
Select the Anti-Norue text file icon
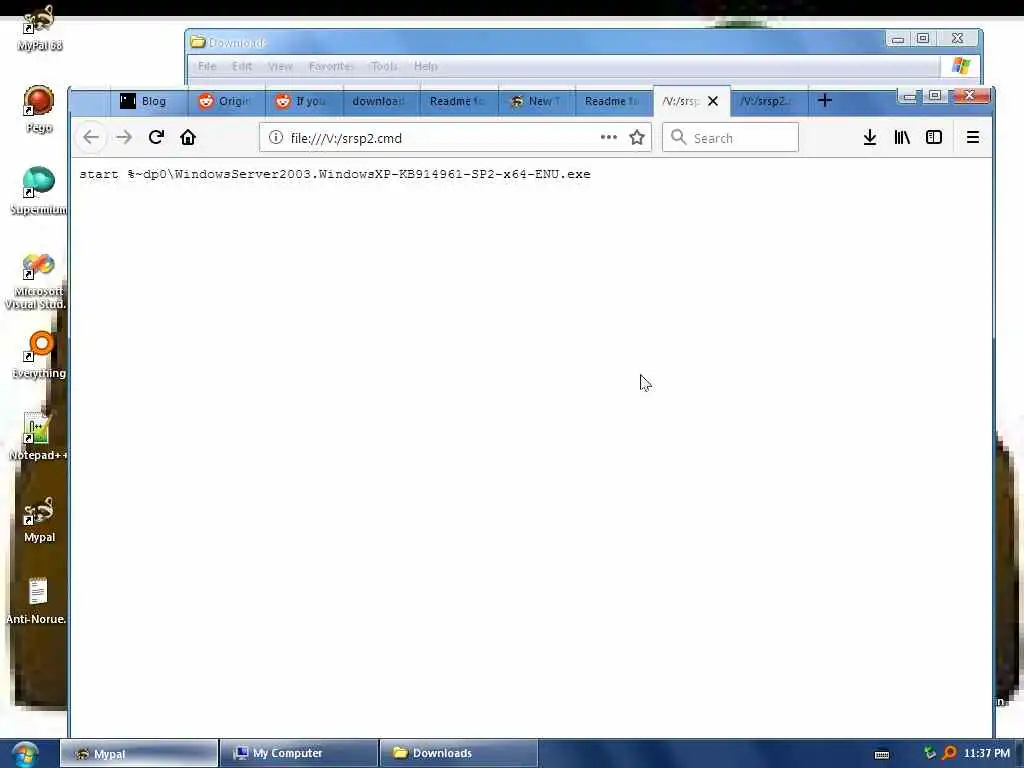coord(37,601)
